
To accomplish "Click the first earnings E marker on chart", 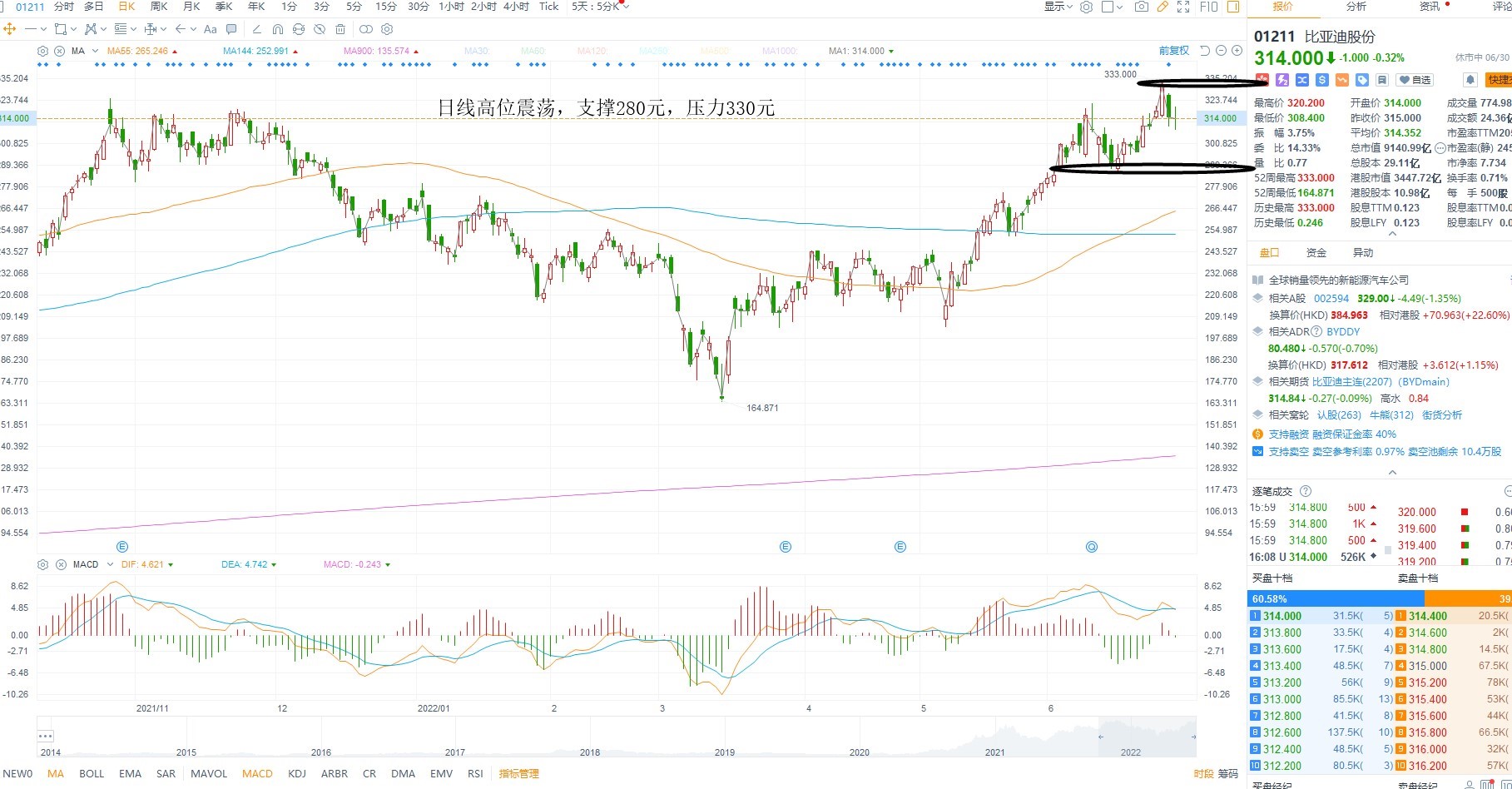I will (122, 547).
